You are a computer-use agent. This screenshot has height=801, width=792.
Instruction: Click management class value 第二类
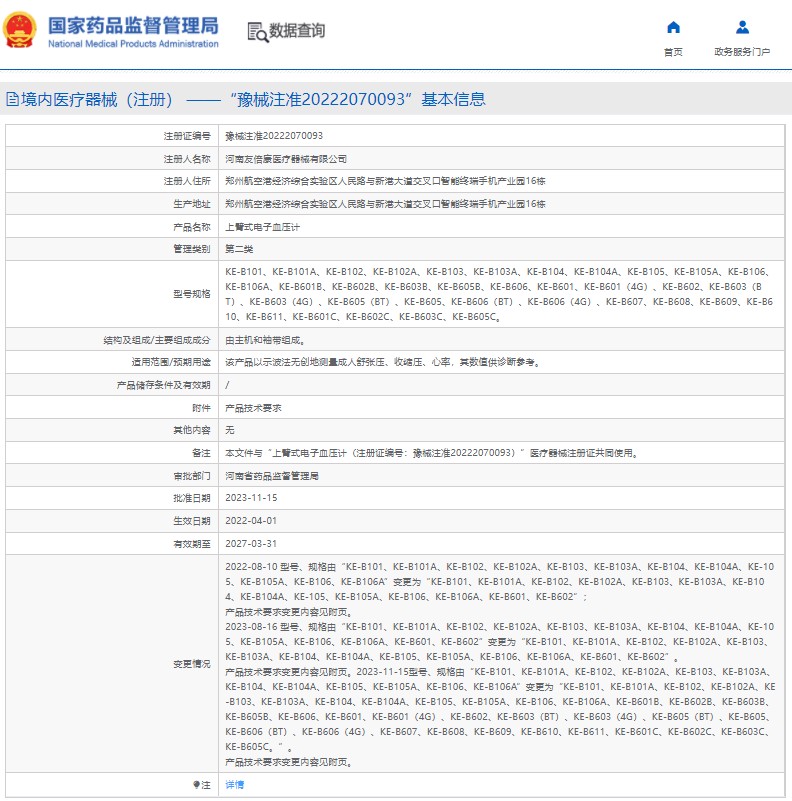(x=239, y=249)
